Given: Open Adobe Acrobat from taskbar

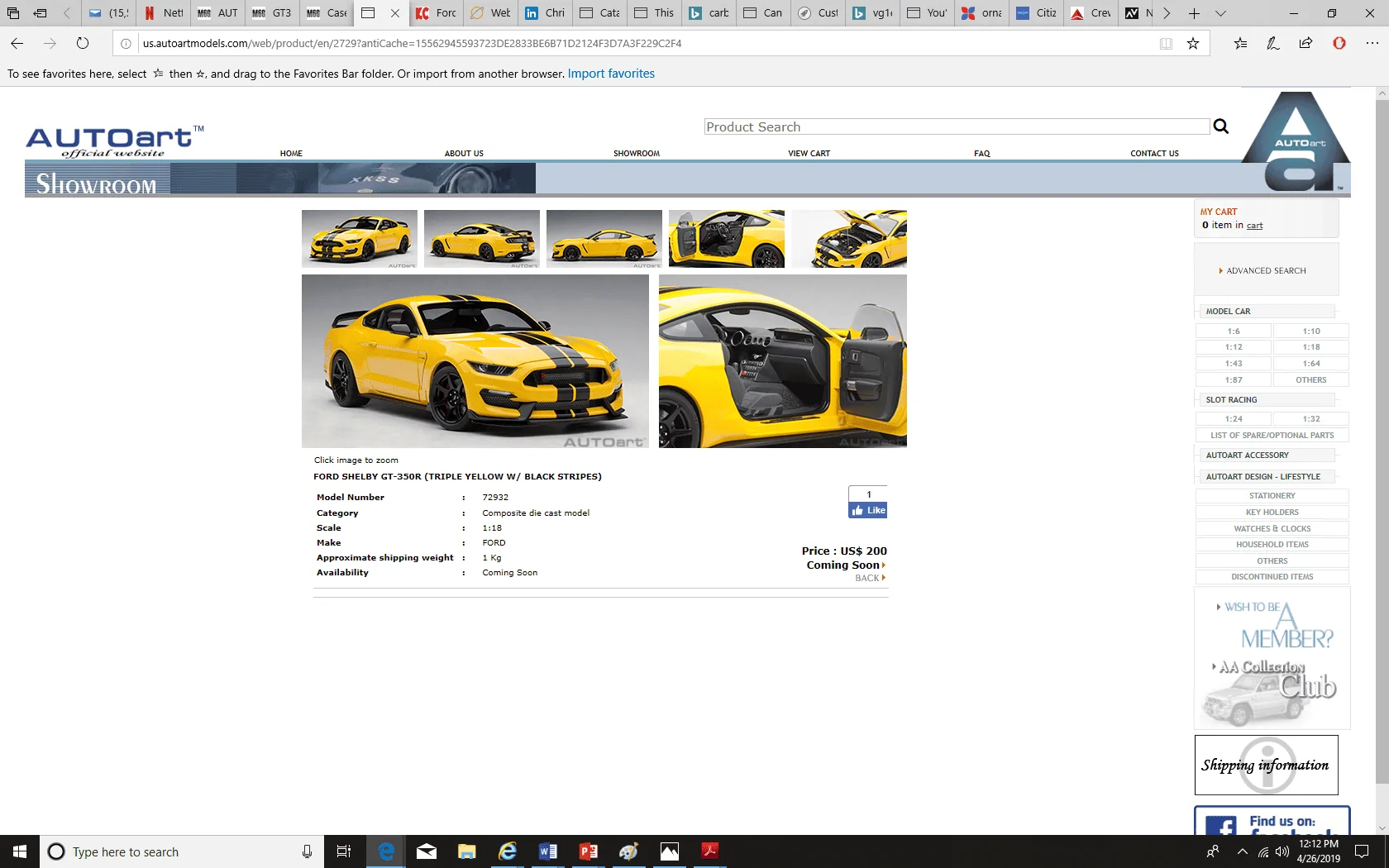Looking at the screenshot, I should (x=710, y=851).
